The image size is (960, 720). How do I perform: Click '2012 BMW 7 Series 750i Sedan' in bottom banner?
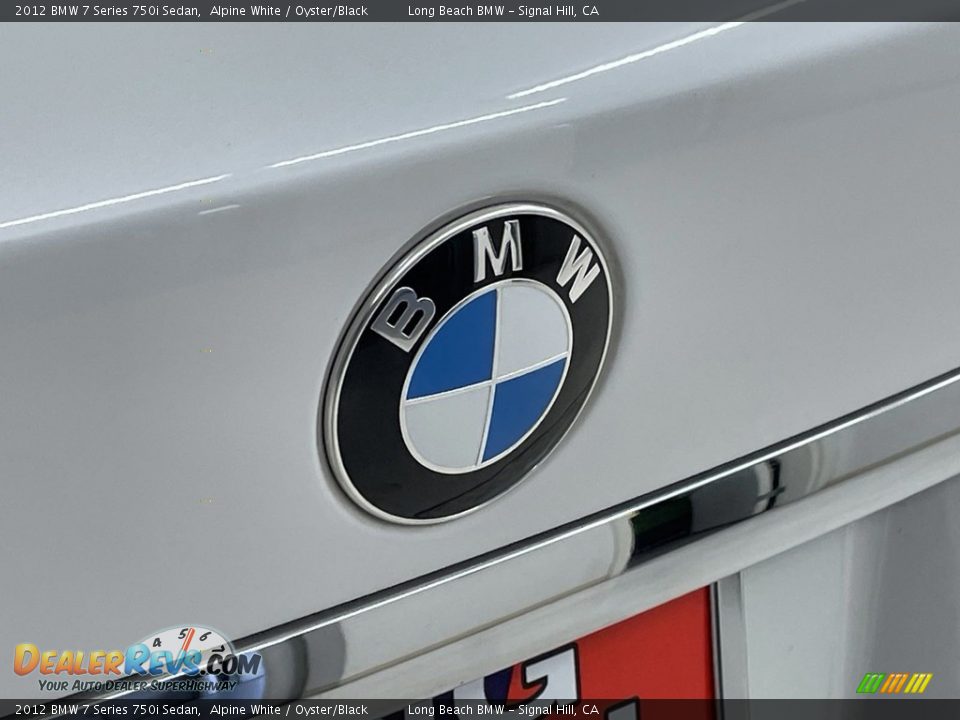[x=108, y=710]
